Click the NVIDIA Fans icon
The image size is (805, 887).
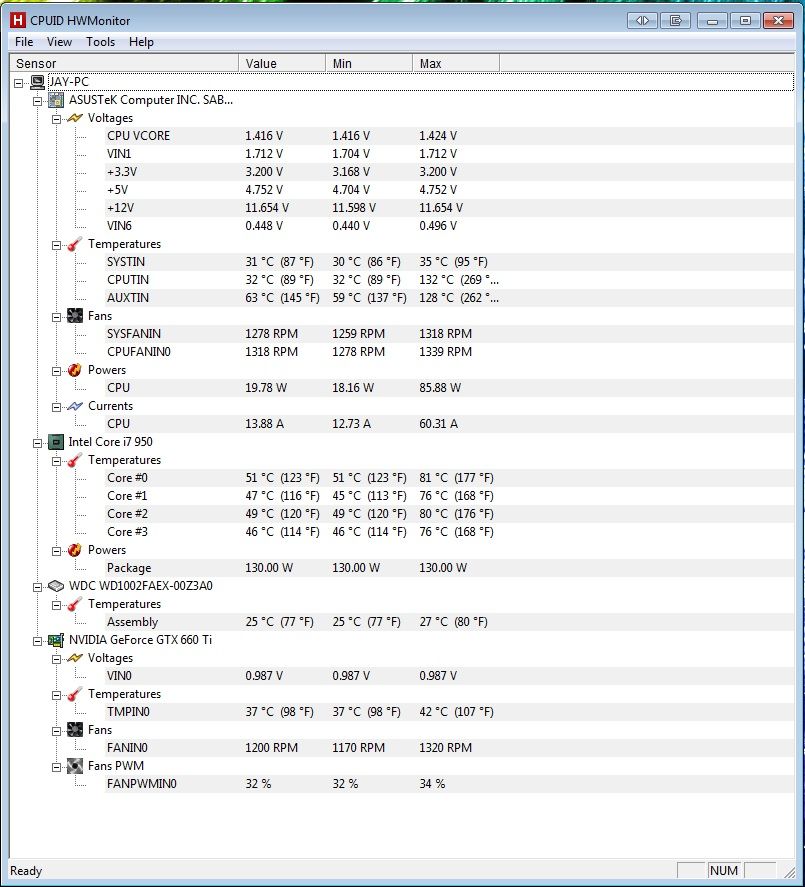(75, 730)
